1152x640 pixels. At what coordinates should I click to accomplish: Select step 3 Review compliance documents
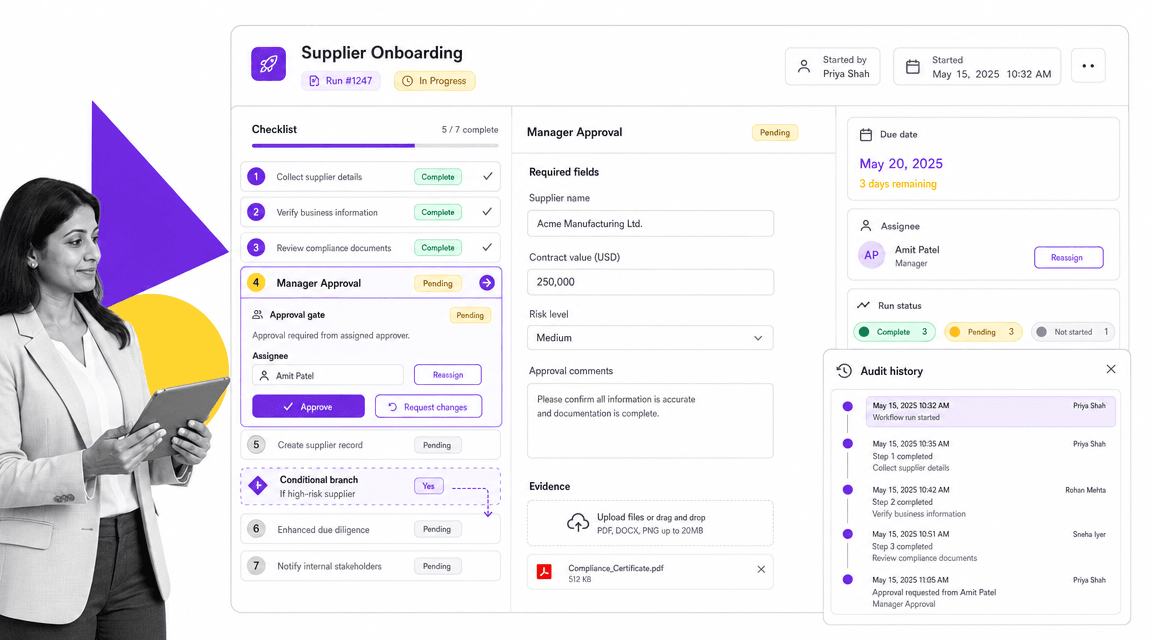click(x=370, y=248)
